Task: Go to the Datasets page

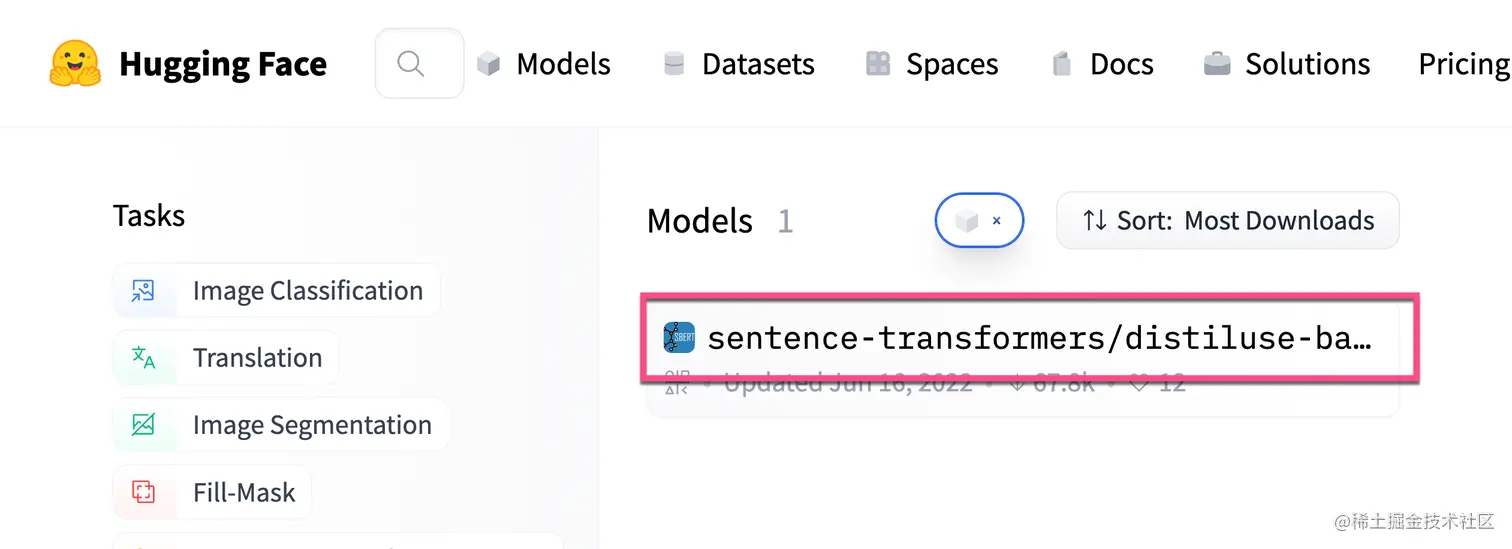Action: click(x=758, y=64)
